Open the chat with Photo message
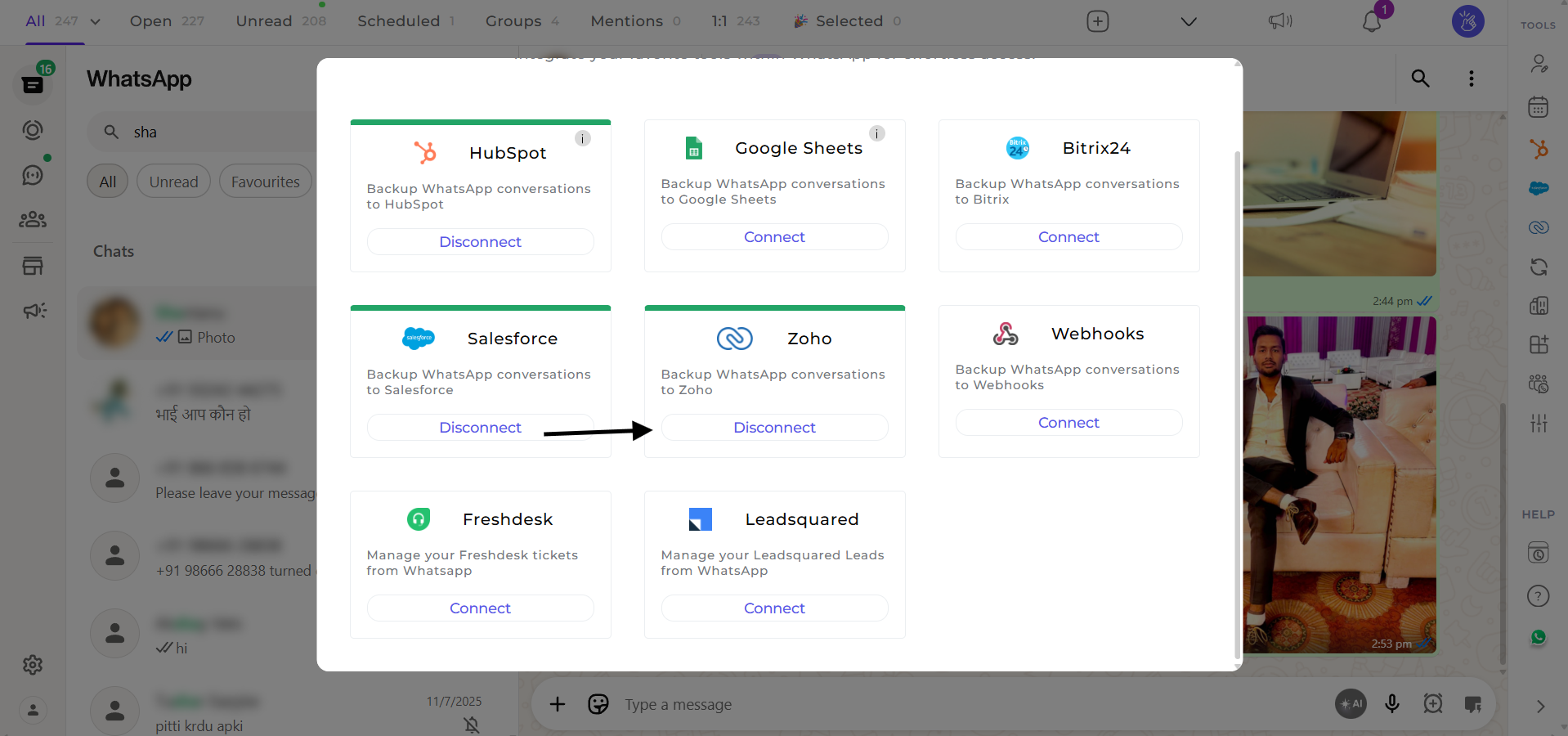The height and width of the screenshot is (736, 1568). tap(198, 323)
